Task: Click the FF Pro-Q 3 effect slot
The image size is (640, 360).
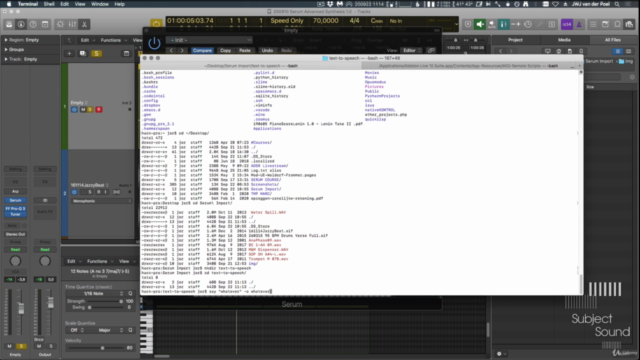Action: tap(16, 209)
